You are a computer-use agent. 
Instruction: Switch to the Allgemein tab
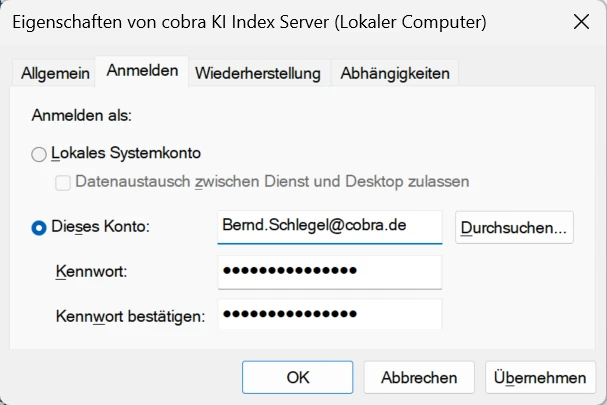55,73
